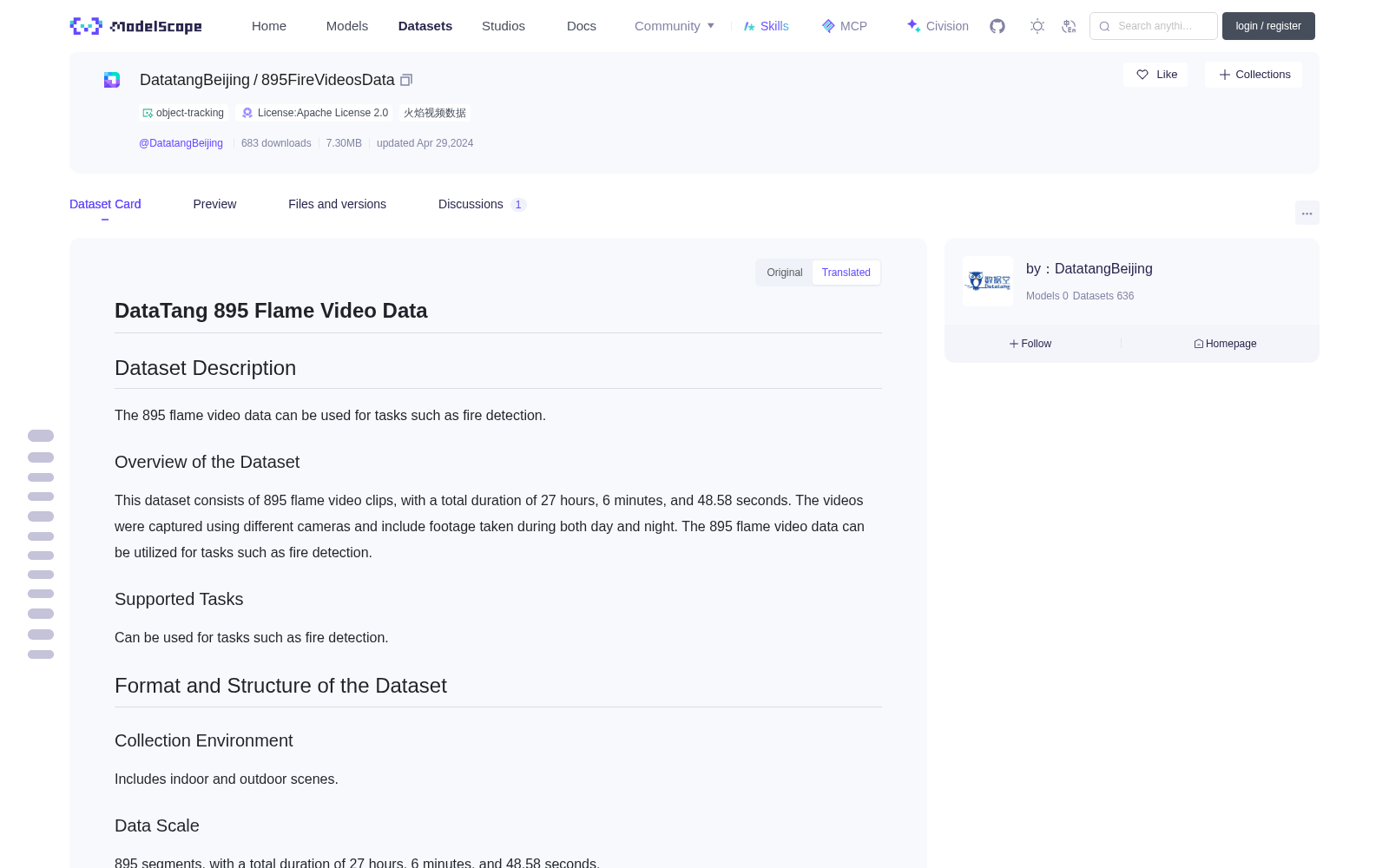
Task: Add the dataset to Collections
Action: pos(1254,75)
